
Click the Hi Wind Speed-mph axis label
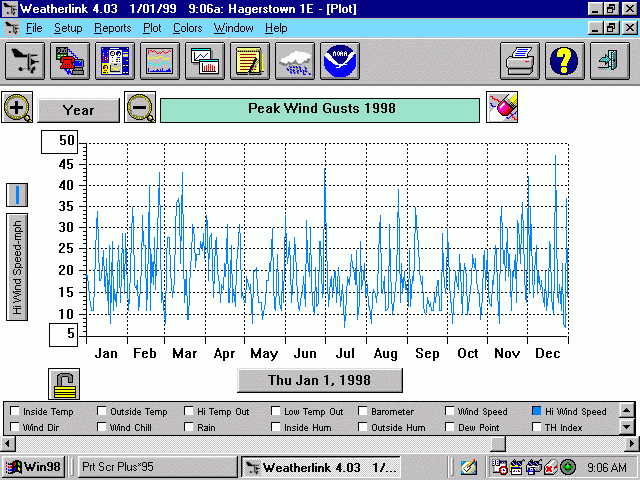17,267
